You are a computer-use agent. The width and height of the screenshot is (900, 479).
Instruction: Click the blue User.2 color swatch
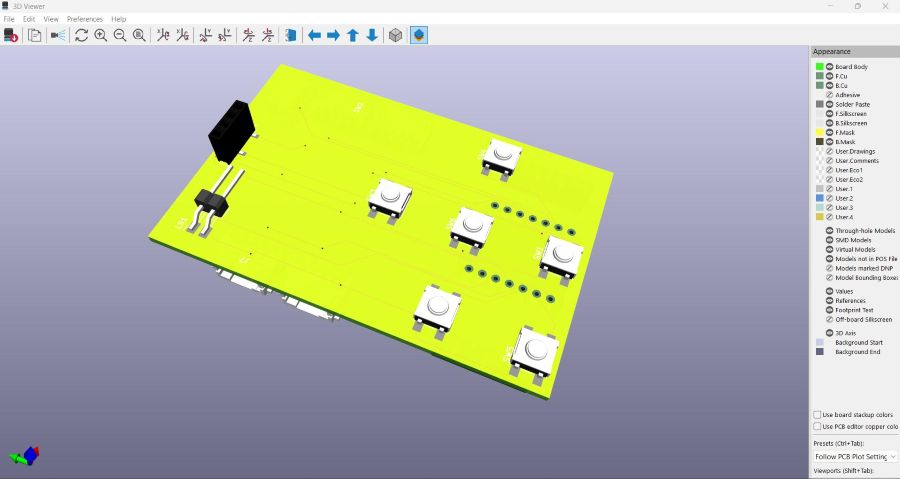click(x=820, y=198)
